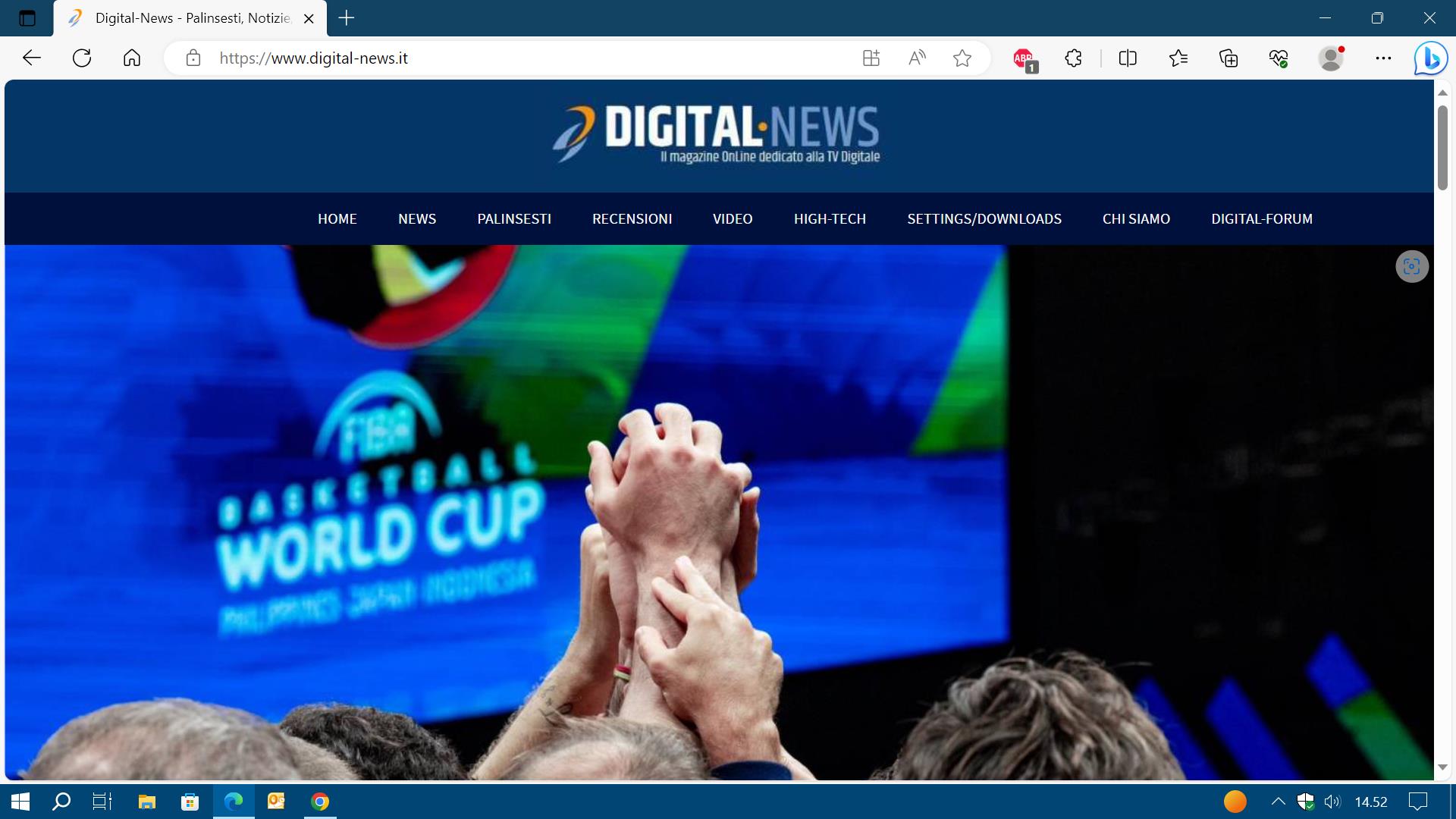Switch to Microsoft Edge on taskbar

pos(234,802)
